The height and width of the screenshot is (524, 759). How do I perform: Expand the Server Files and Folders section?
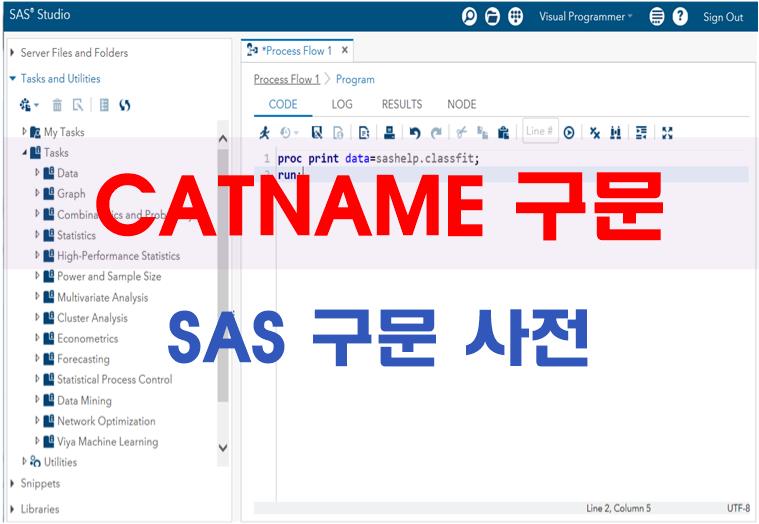[13, 52]
